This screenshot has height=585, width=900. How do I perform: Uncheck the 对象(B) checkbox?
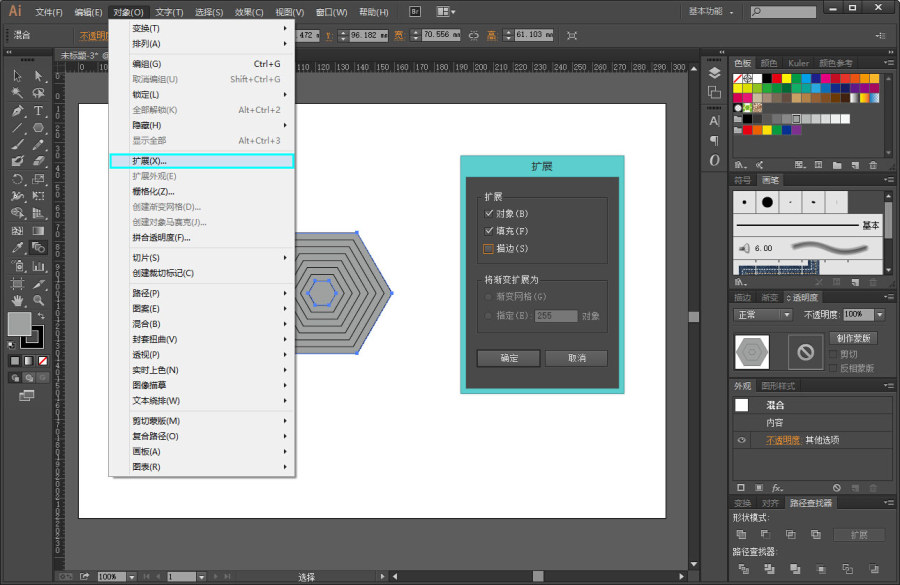pyautogui.click(x=488, y=214)
